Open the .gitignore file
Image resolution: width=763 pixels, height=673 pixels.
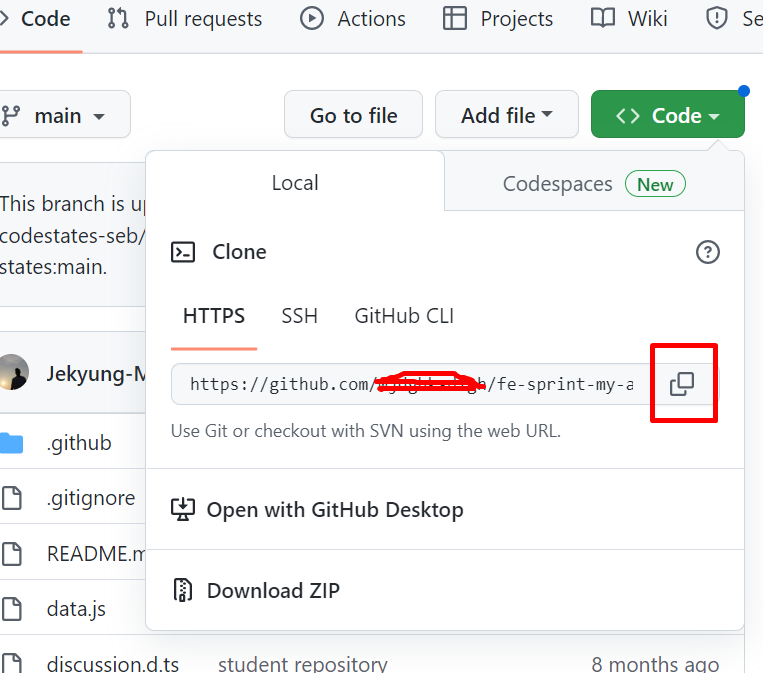[x=91, y=498]
